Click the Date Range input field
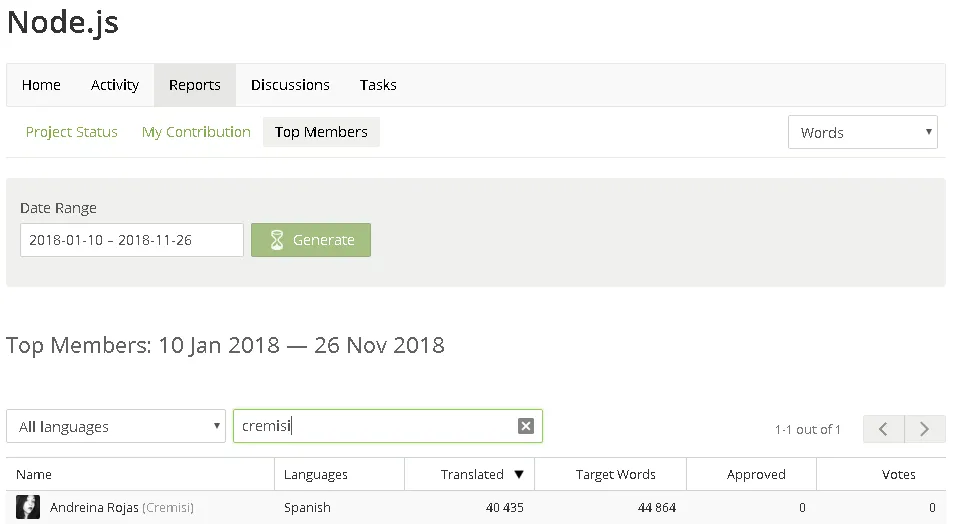Screen dimensions: 953x524 pos(132,240)
